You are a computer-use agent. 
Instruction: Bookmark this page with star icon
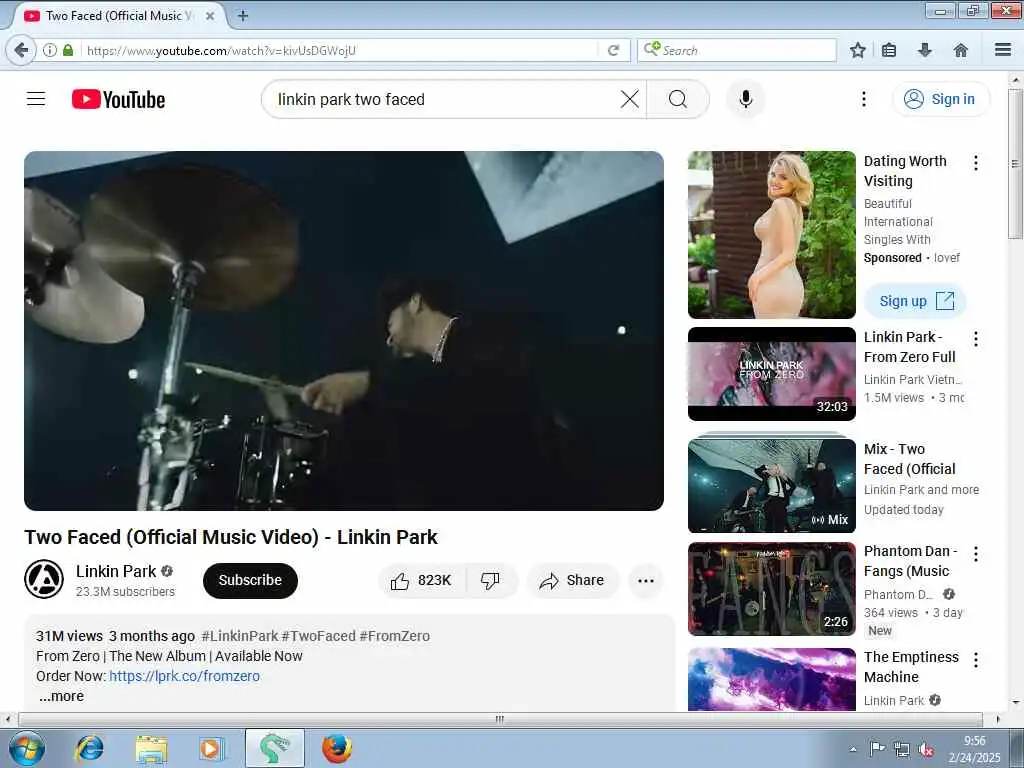pos(857,50)
